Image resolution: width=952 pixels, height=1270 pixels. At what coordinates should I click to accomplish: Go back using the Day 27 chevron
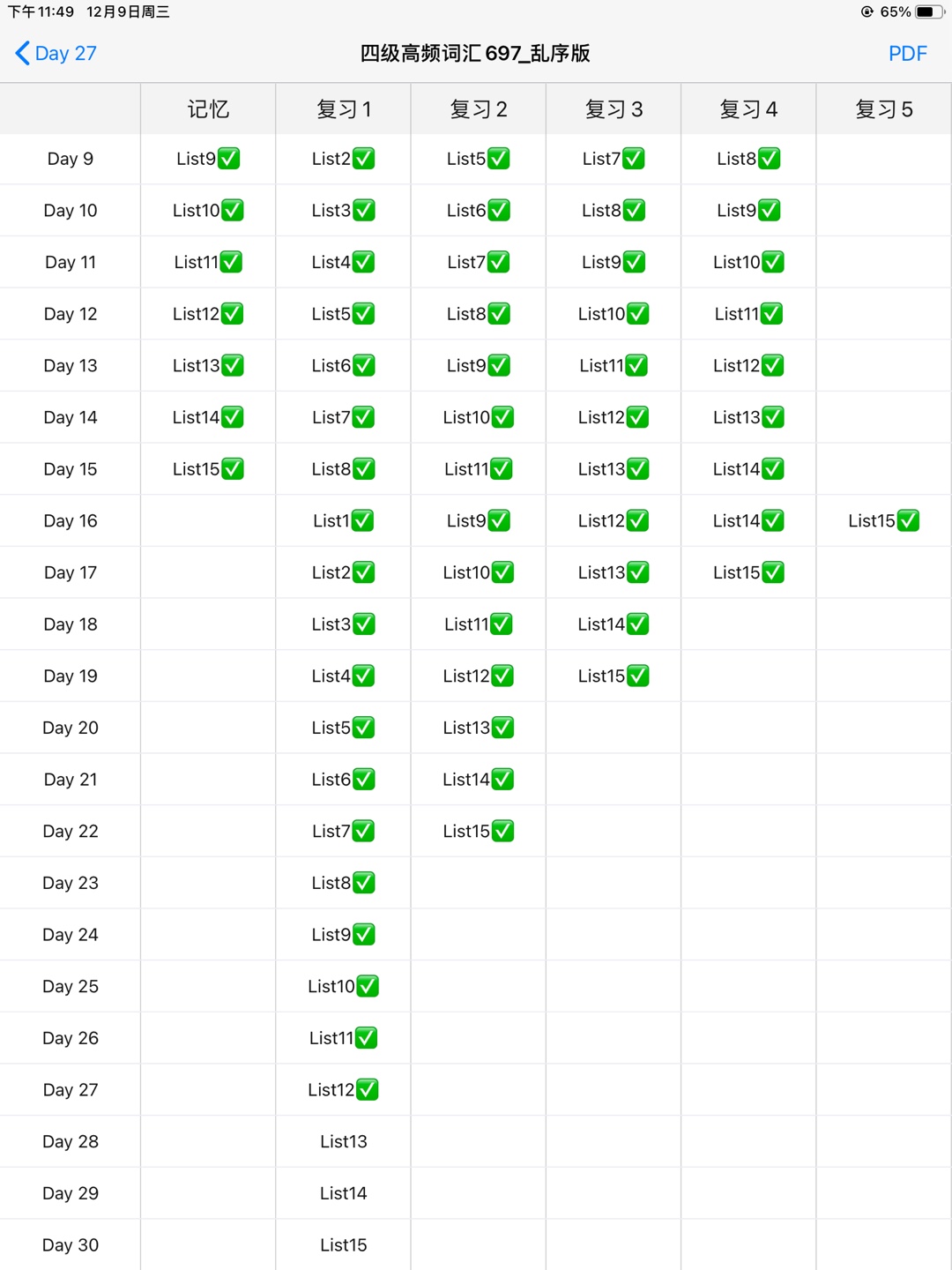pos(23,53)
